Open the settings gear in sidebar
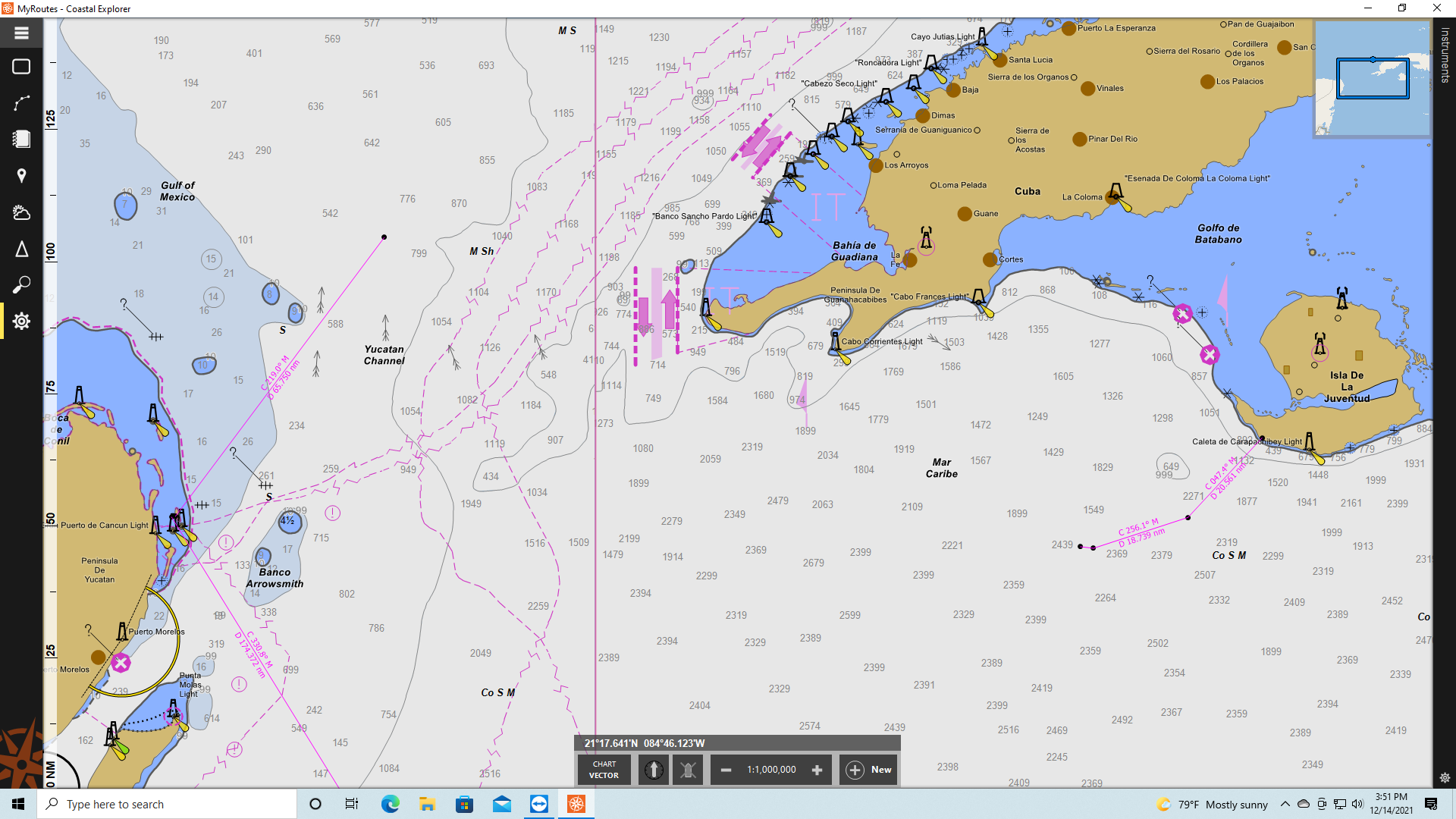The width and height of the screenshot is (1456, 819). 21,321
